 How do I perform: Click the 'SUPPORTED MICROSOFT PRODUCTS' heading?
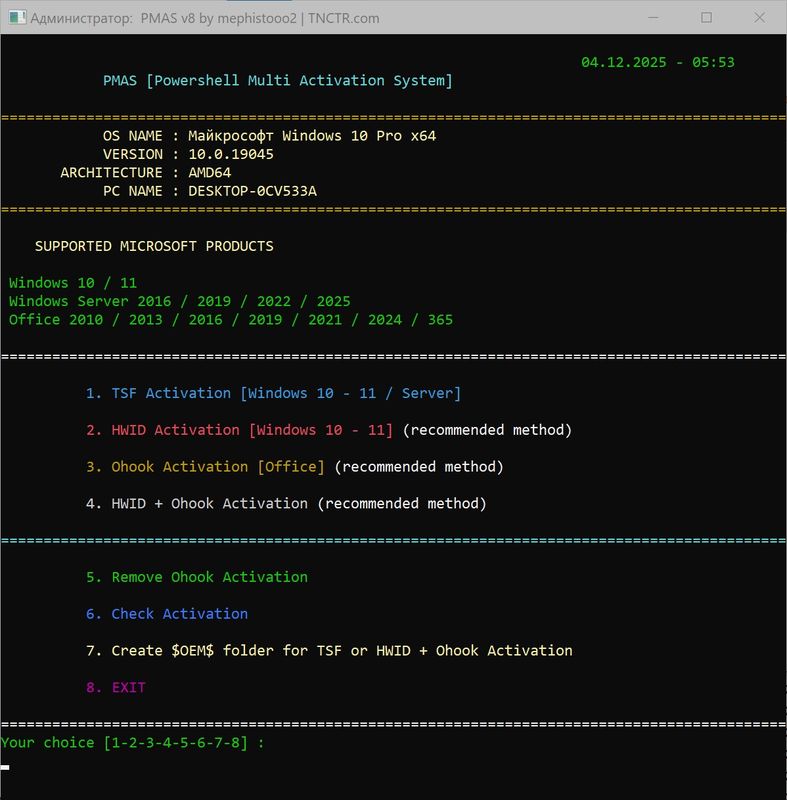(x=154, y=246)
